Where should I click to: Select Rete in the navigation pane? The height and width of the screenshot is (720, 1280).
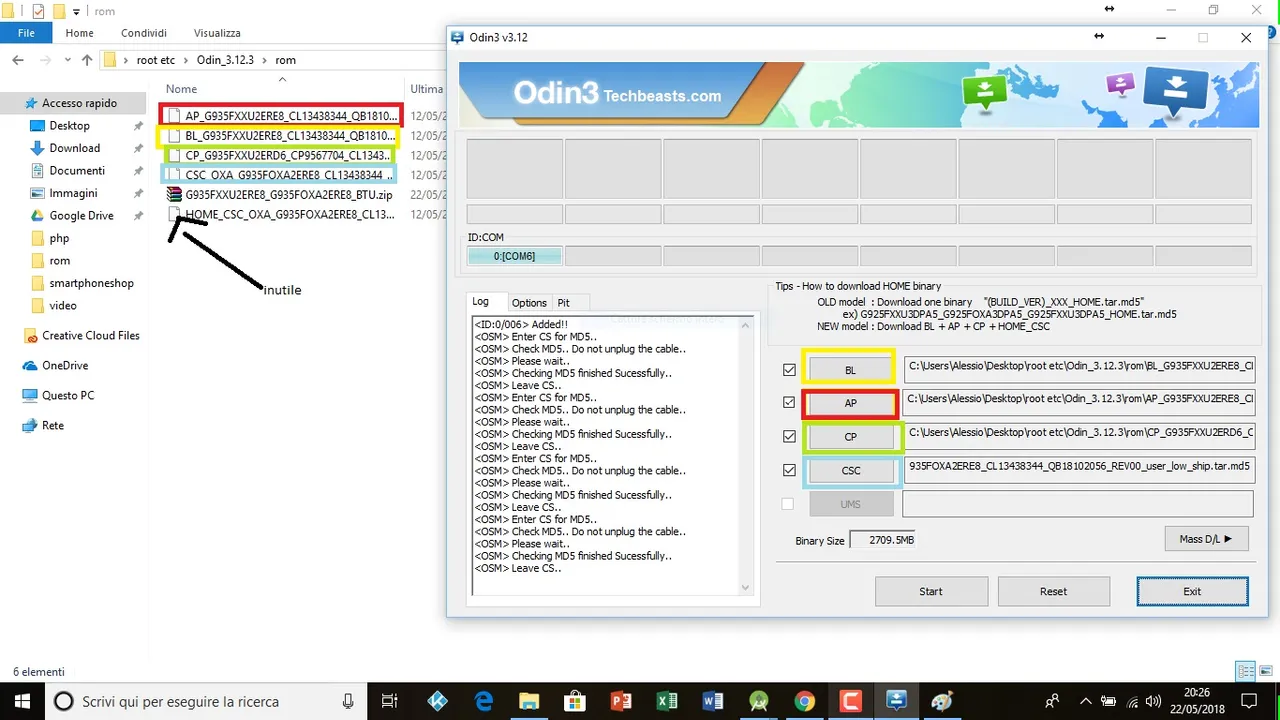click(x=53, y=426)
